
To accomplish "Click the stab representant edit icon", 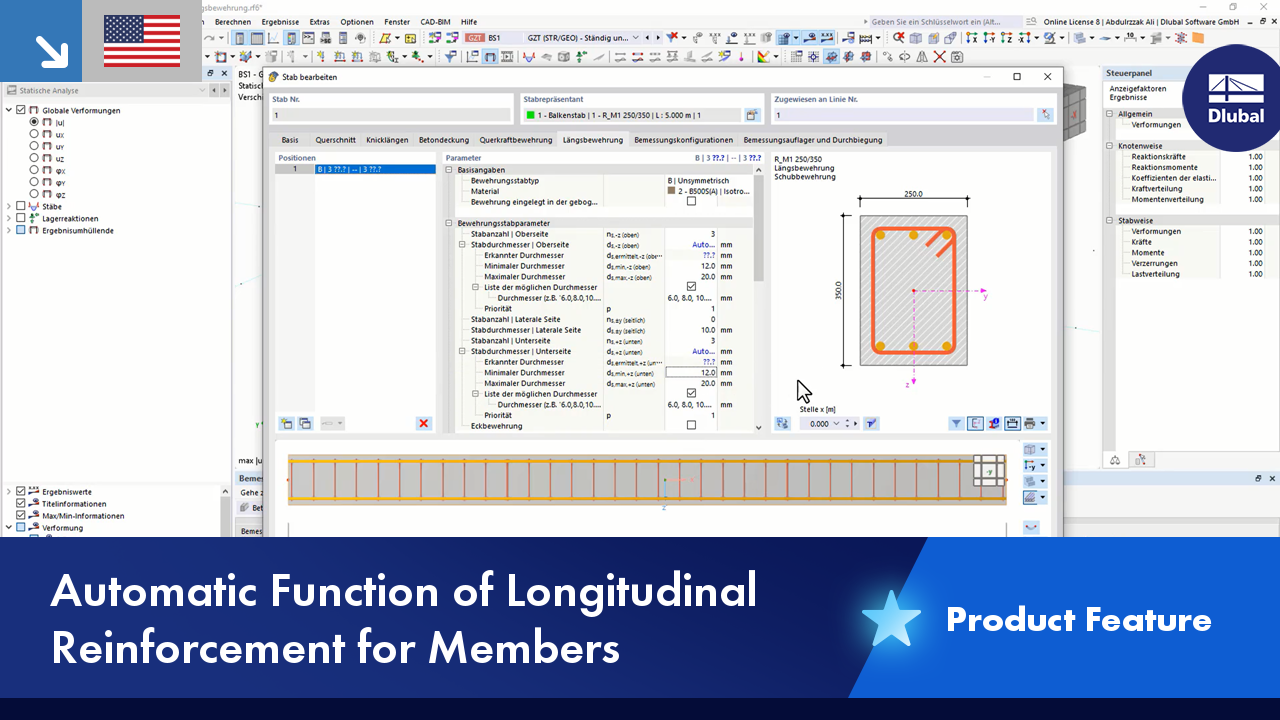I will tap(753, 115).
